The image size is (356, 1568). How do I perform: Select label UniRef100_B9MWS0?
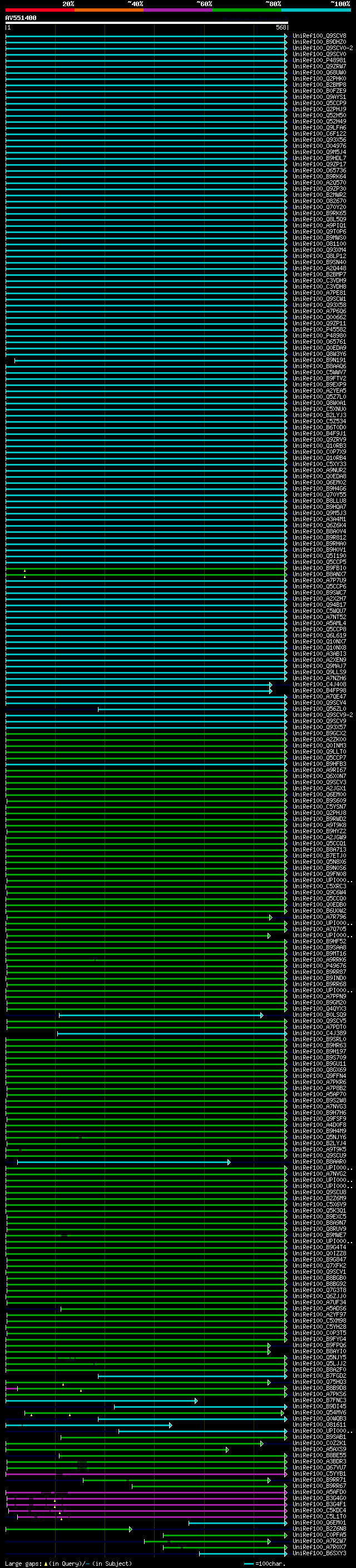coord(319,238)
